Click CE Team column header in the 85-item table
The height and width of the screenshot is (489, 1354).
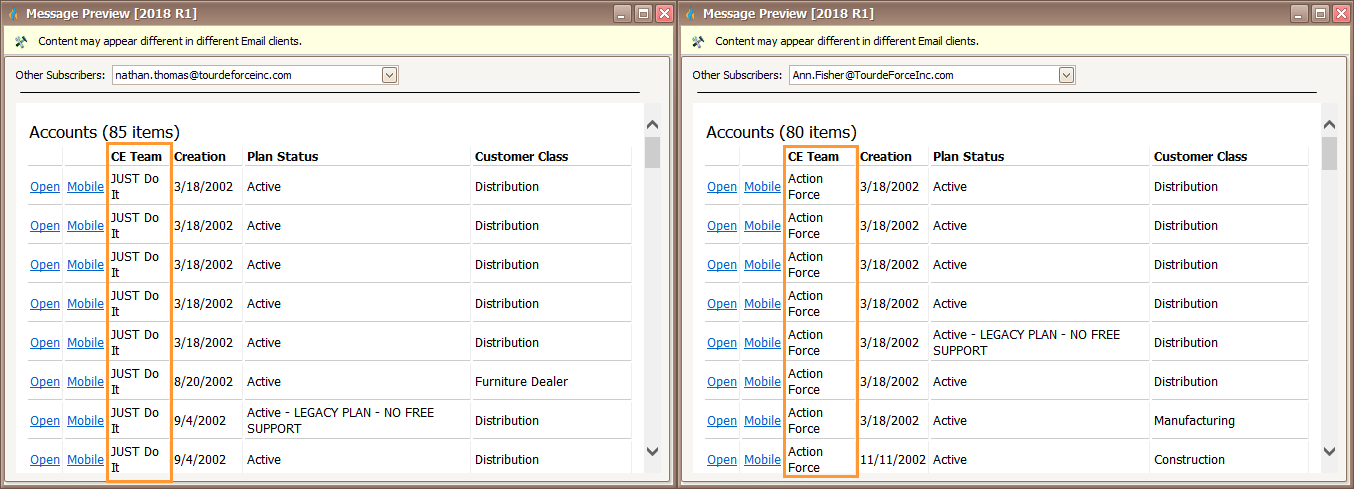click(x=136, y=156)
